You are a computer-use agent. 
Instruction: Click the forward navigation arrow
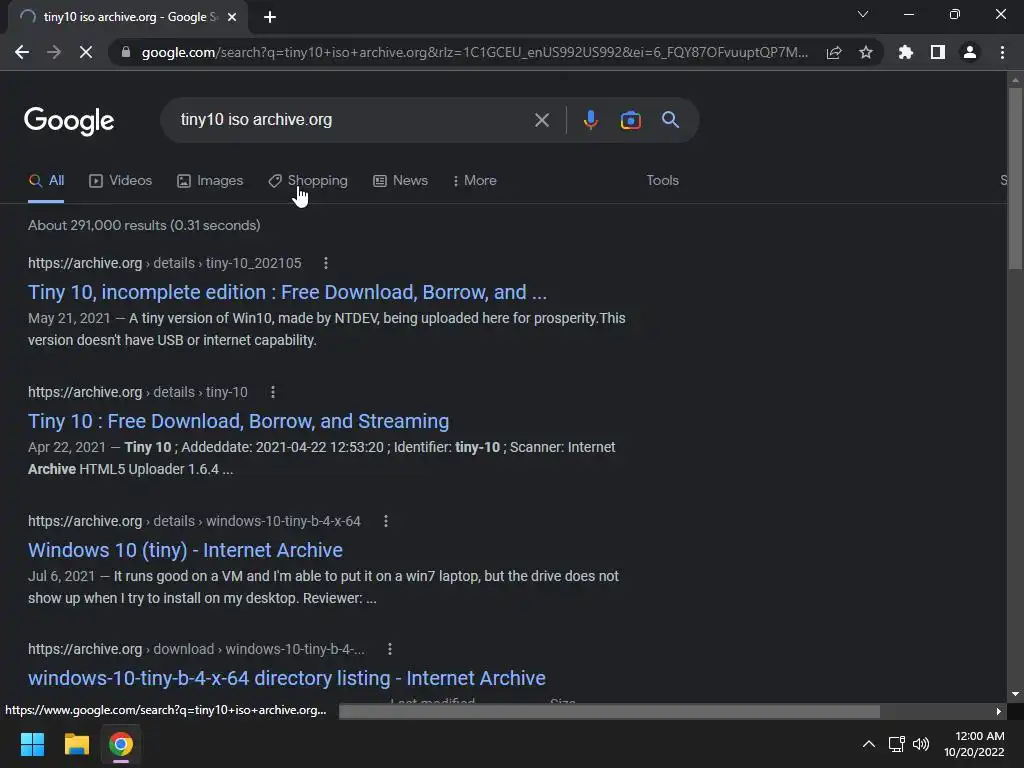tap(54, 52)
